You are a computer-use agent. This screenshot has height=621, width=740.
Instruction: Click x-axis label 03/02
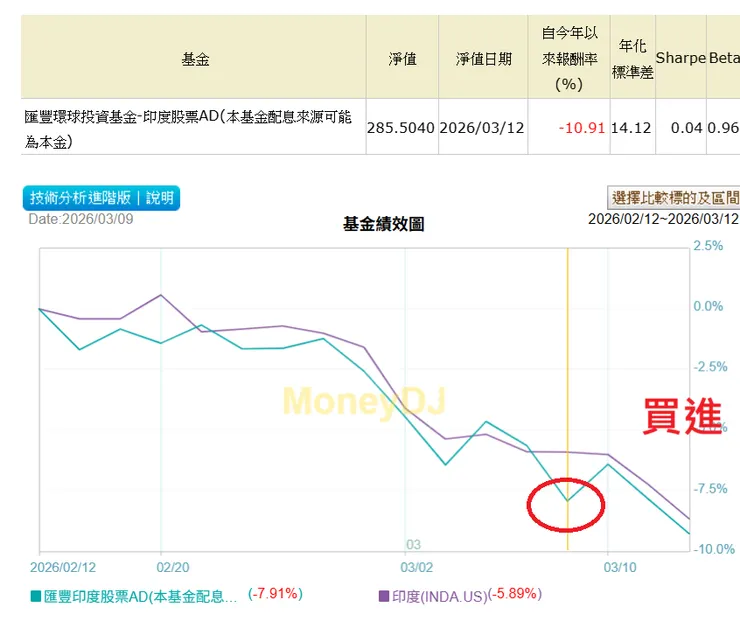(417, 567)
